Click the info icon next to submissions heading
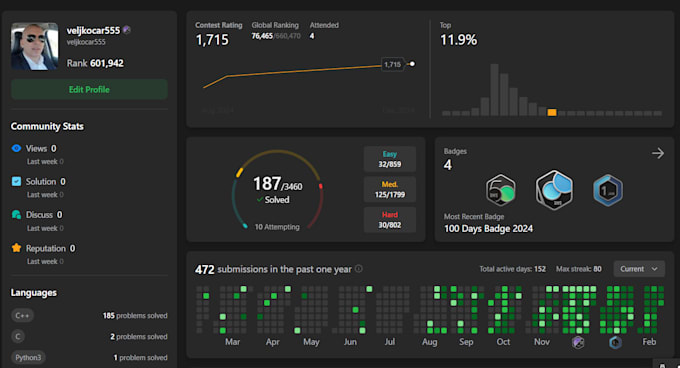The image size is (680, 368). (x=359, y=269)
